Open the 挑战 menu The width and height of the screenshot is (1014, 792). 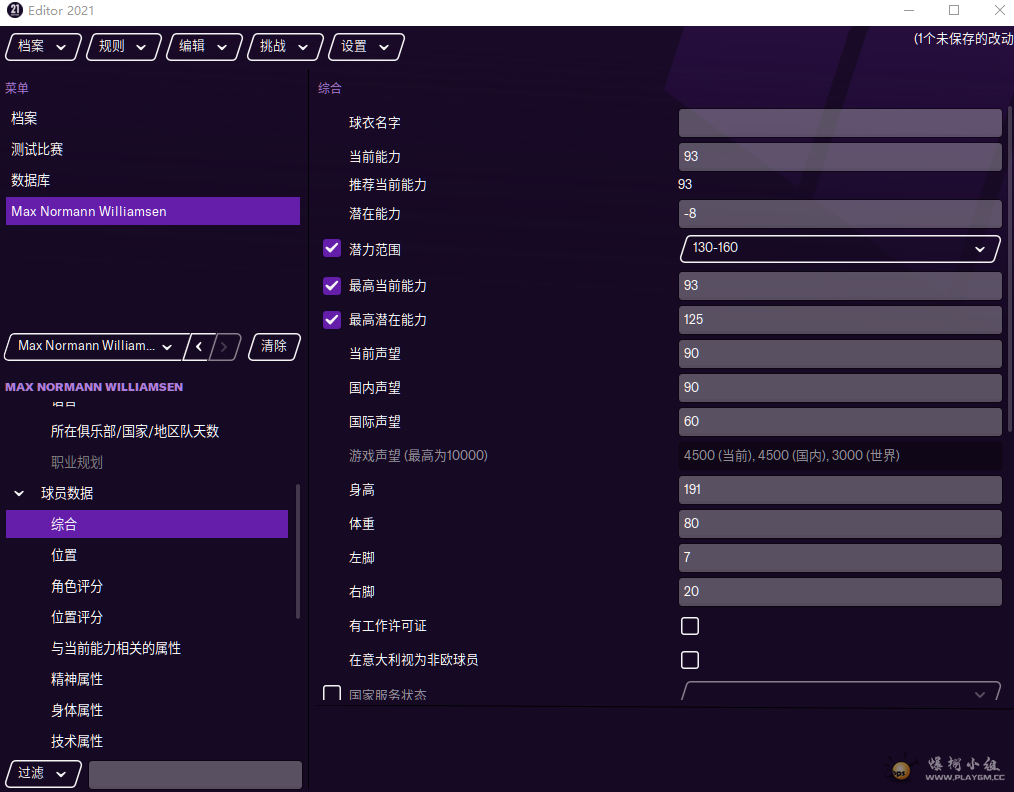click(x=285, y=47)
